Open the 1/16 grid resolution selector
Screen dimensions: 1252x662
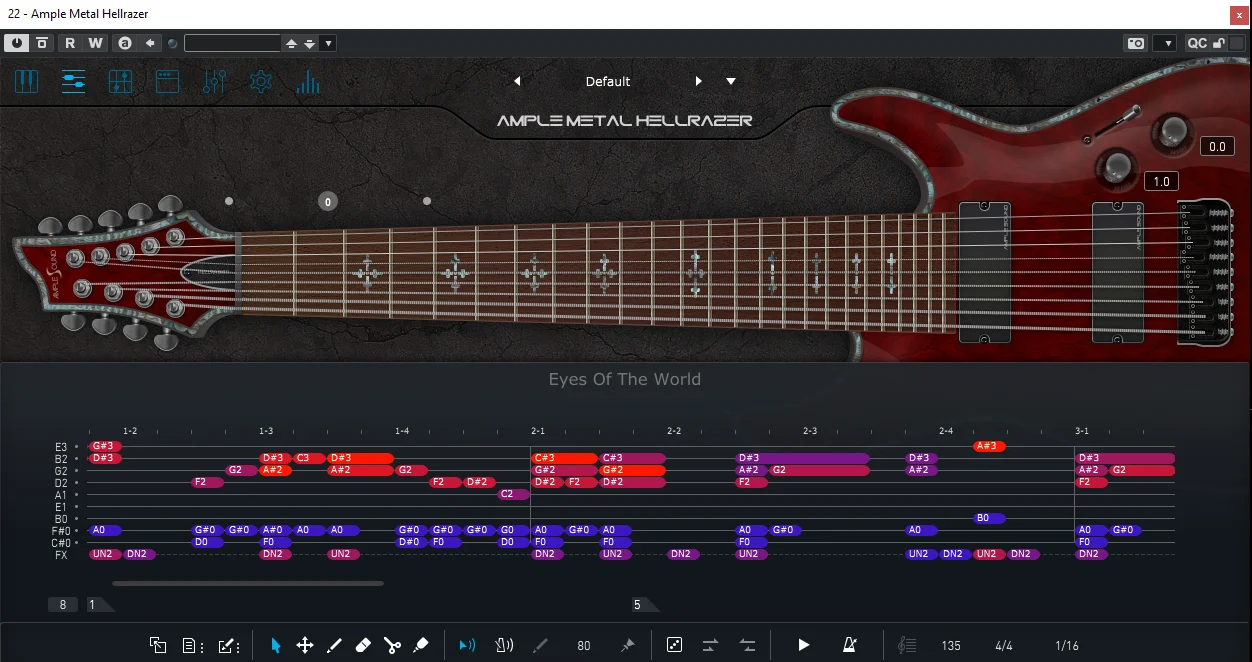point(1067,645)
